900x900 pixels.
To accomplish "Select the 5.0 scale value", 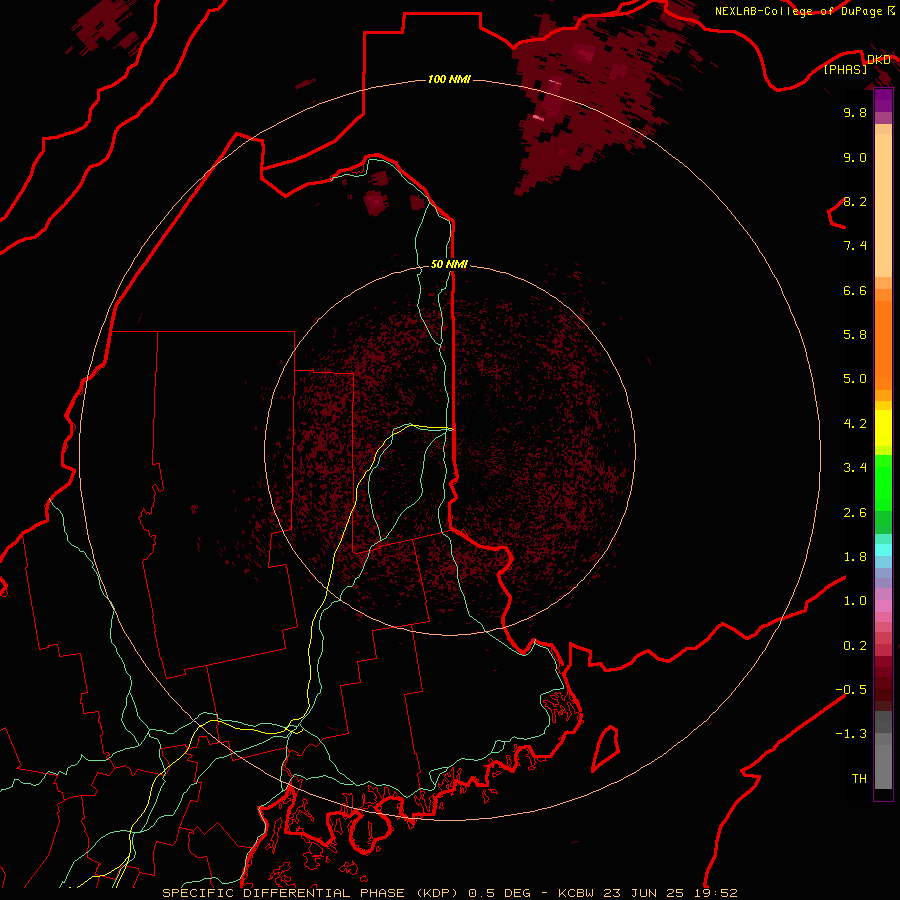I will point(855,379).
